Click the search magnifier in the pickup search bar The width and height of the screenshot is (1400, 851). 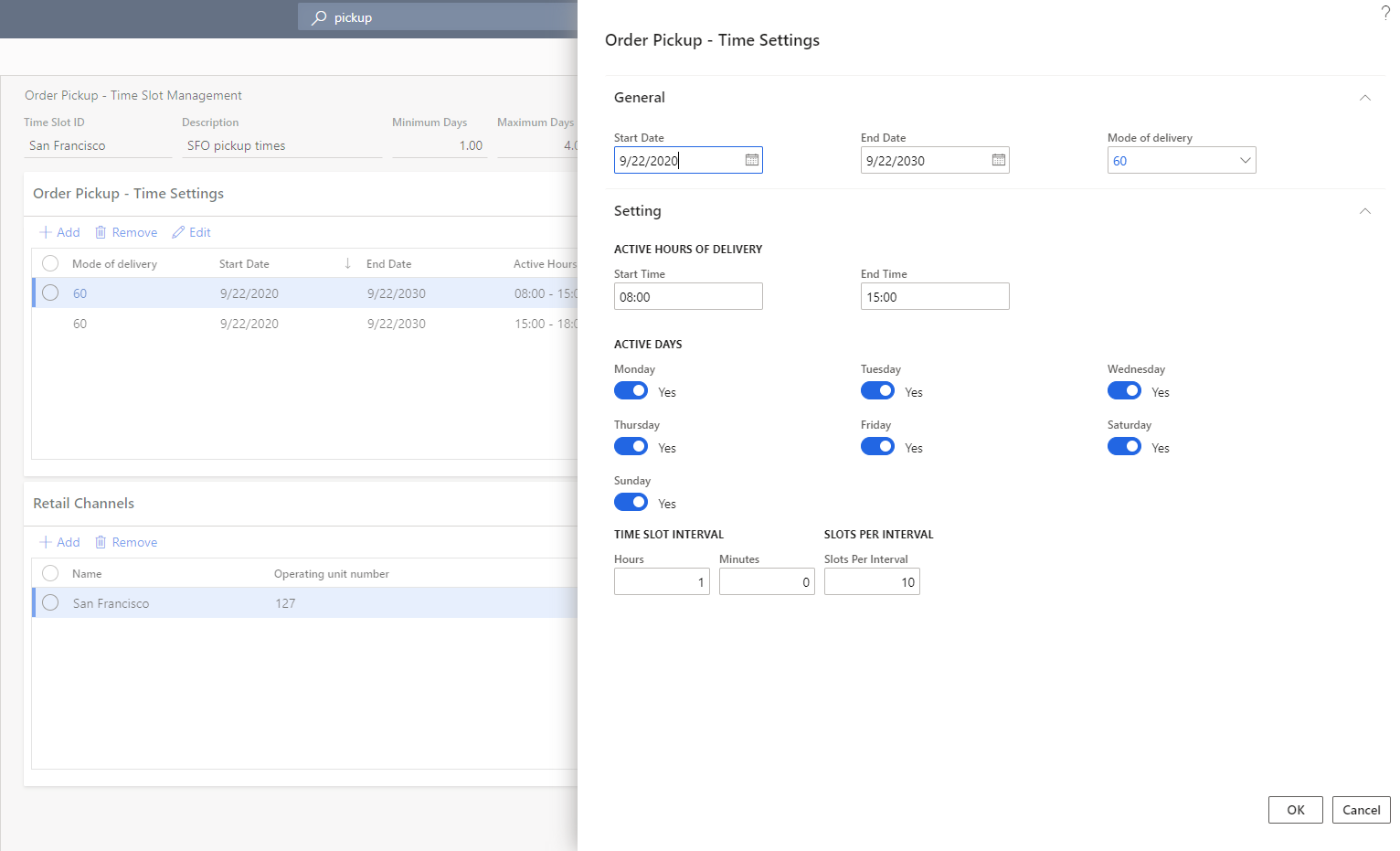(x=316, y=17)
